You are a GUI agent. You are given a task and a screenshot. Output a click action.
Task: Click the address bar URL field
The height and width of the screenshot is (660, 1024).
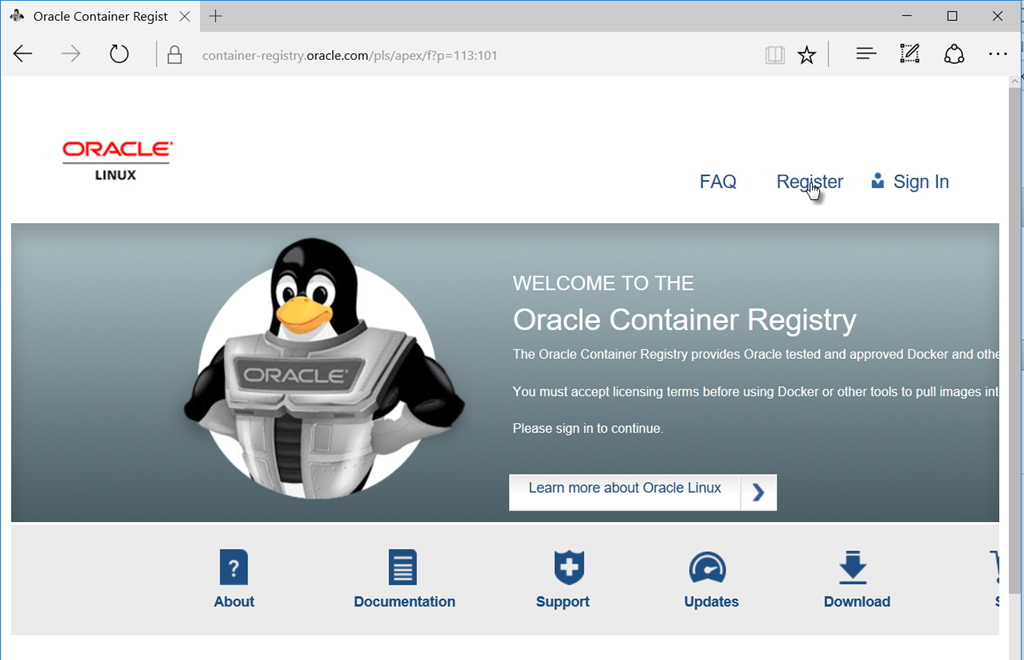tap(450, 55)
